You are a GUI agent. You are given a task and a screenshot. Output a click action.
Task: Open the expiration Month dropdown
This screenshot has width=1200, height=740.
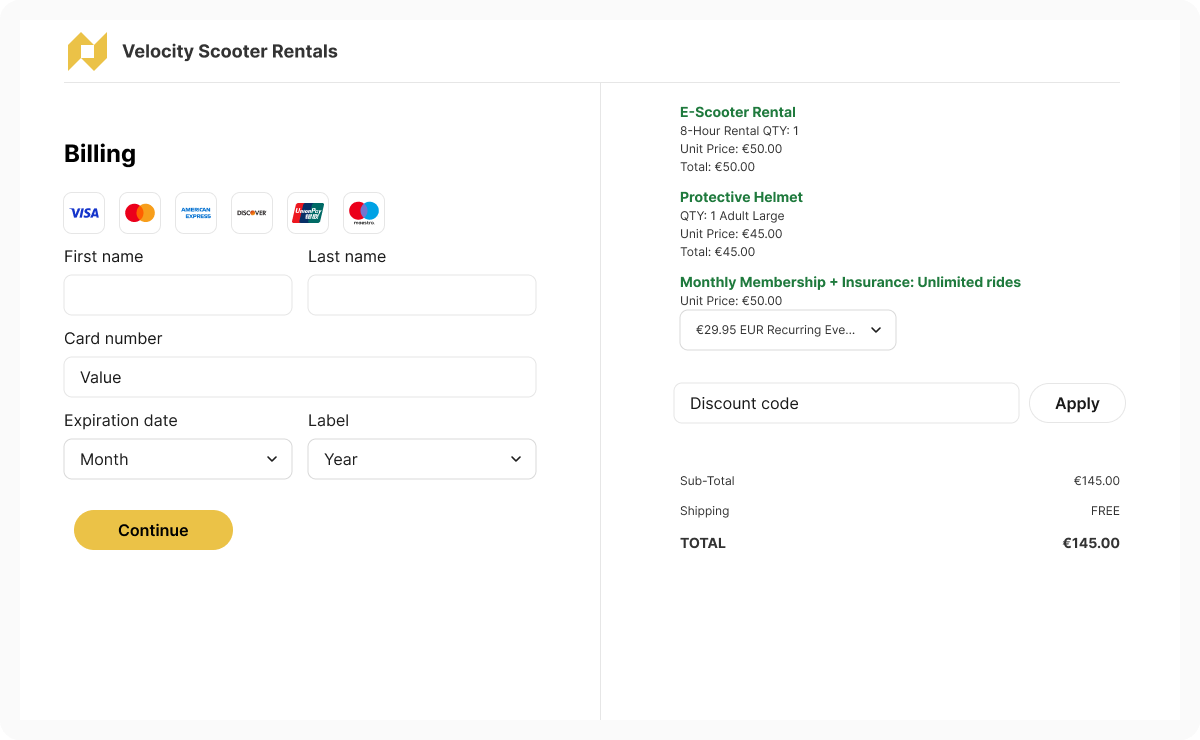point(178,459)
